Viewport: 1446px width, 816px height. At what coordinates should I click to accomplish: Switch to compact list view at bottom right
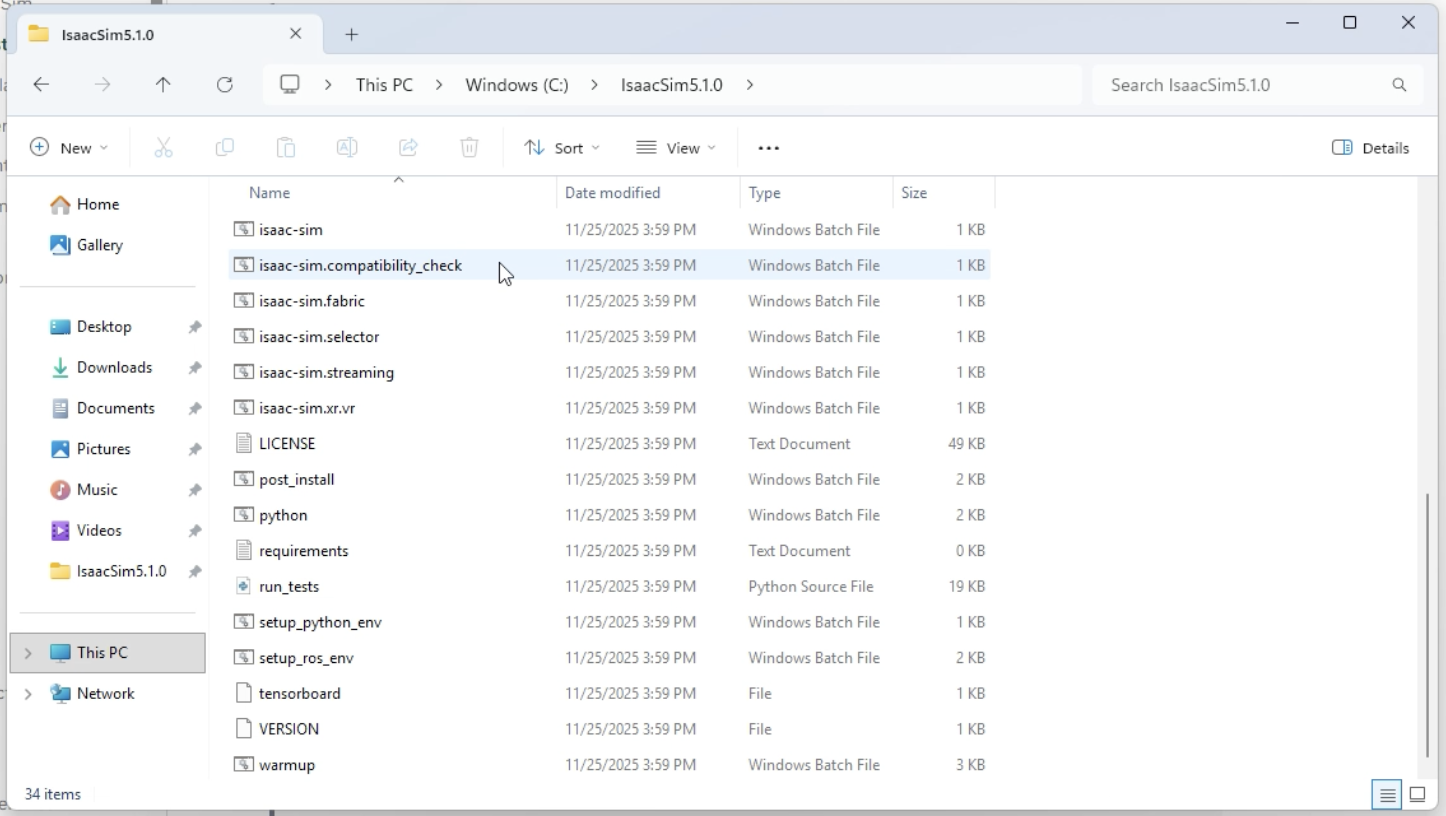(1386, 794)
